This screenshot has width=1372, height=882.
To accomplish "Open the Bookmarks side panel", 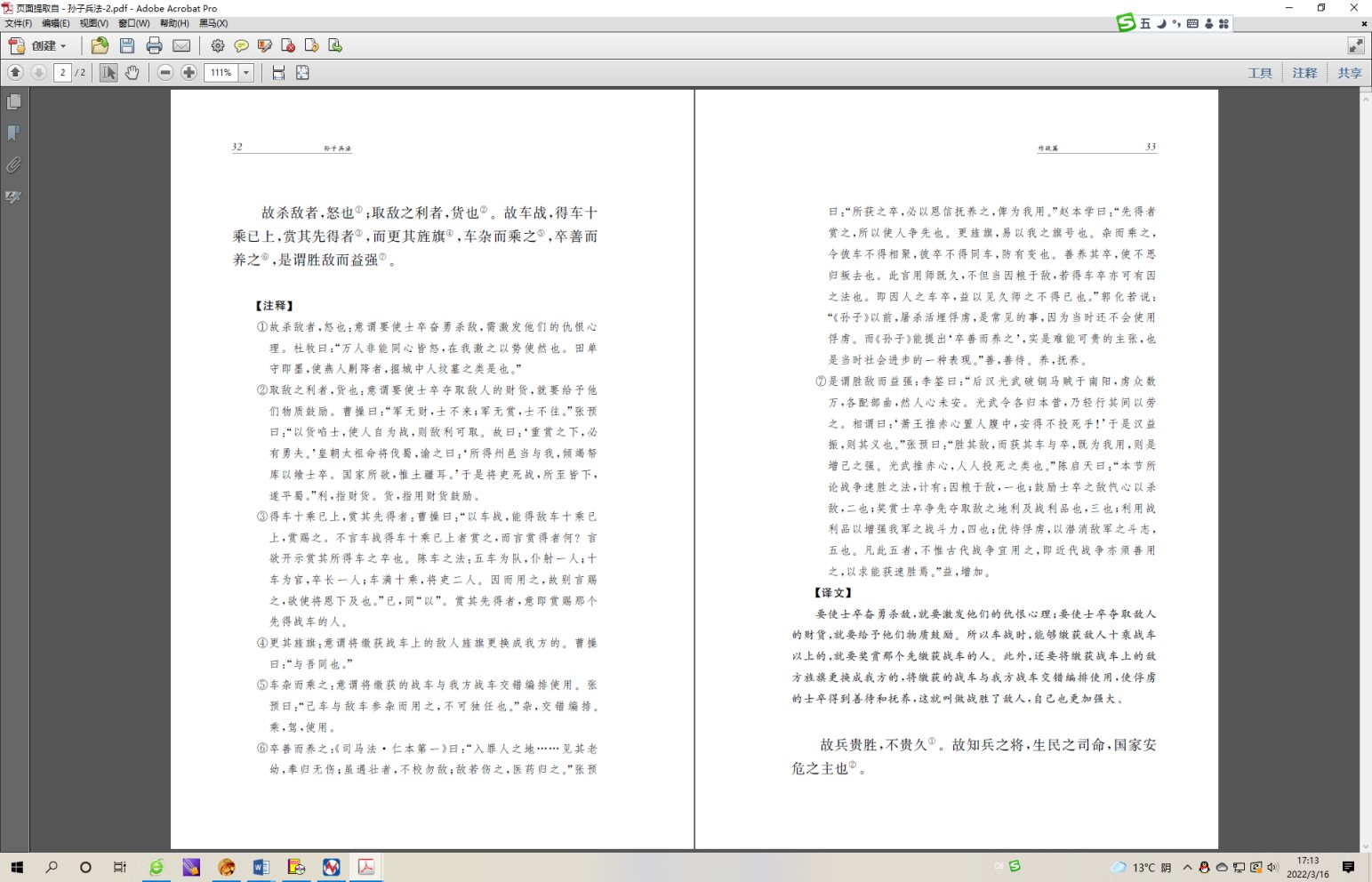I will click(13, 133).
